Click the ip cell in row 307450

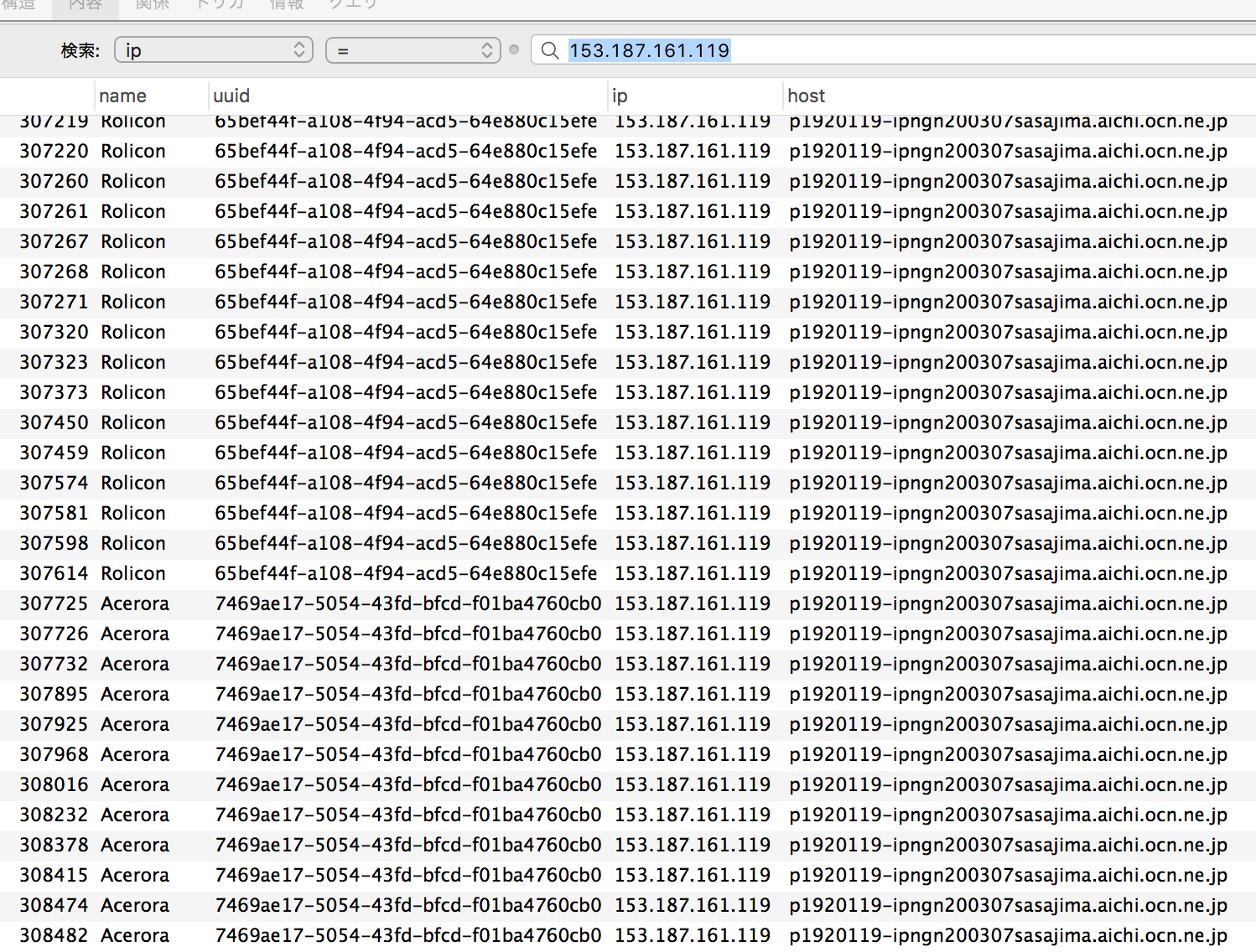pos(693,422)
